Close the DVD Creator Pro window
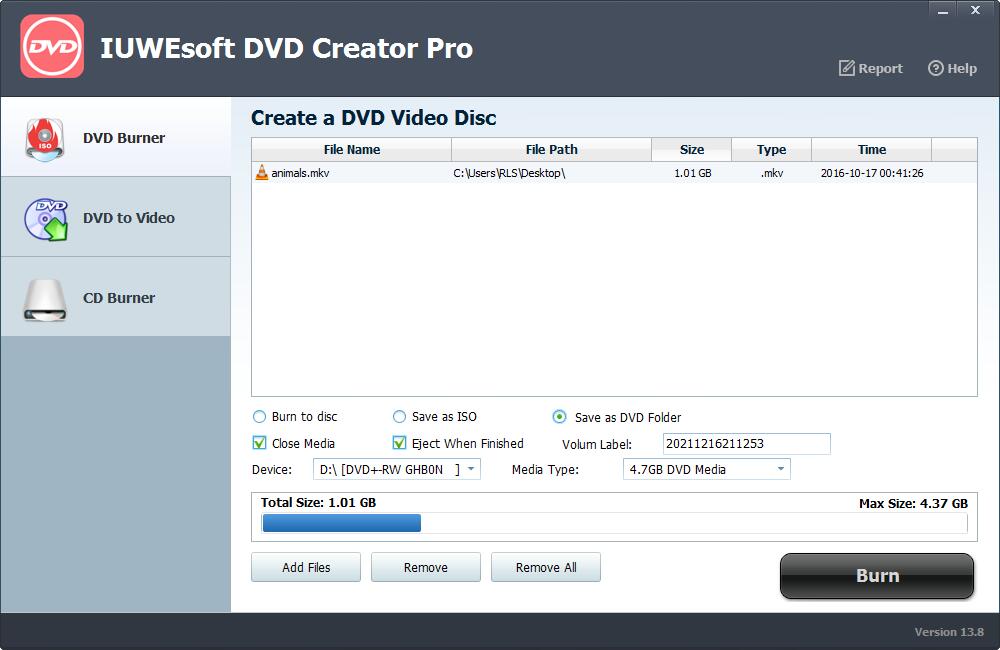The height and width of the screenshot is (650, 1000). coord(975,10)
